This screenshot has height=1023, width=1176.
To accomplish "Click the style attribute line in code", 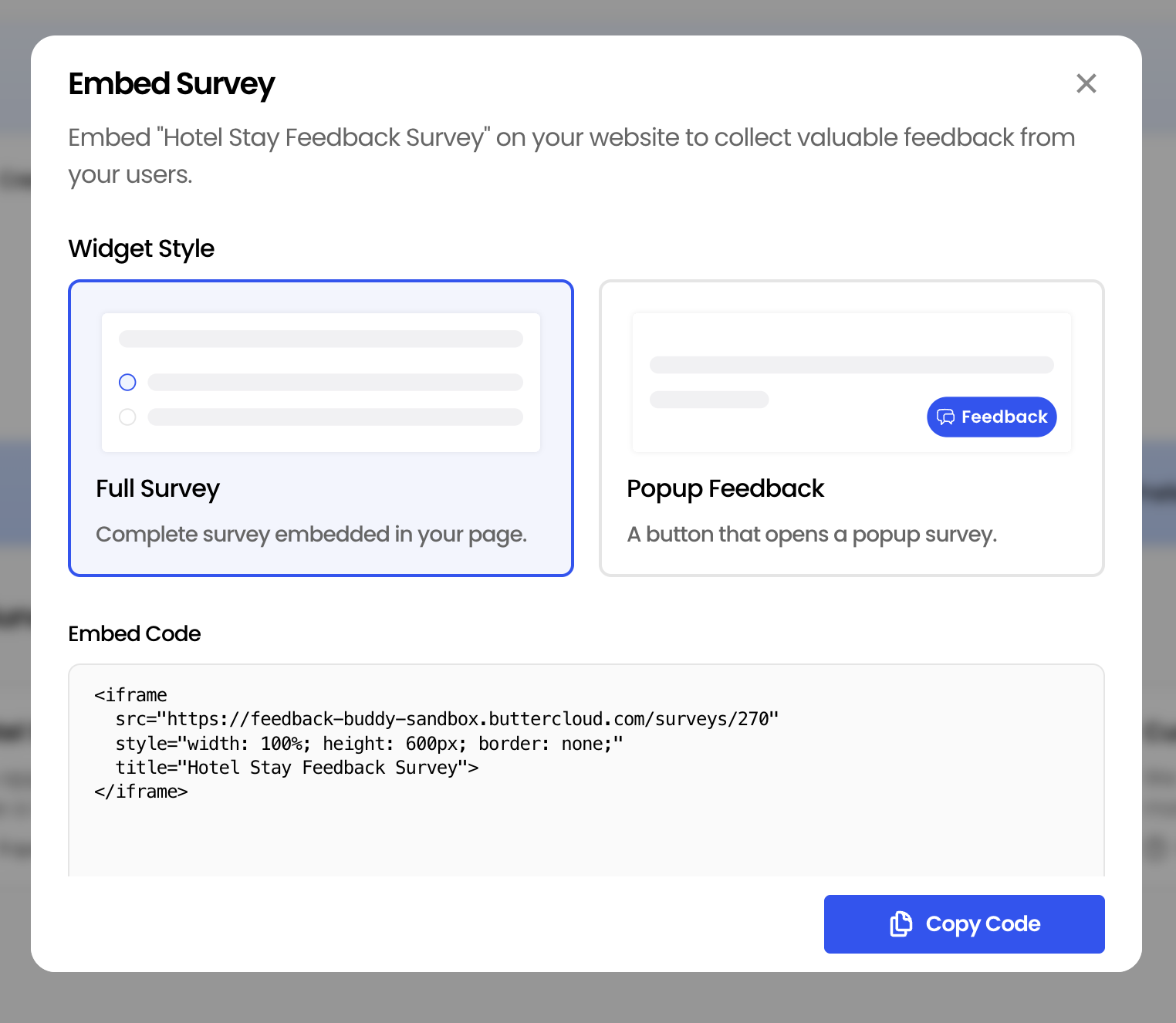I will pyautogui.click(x=369, y=744).
